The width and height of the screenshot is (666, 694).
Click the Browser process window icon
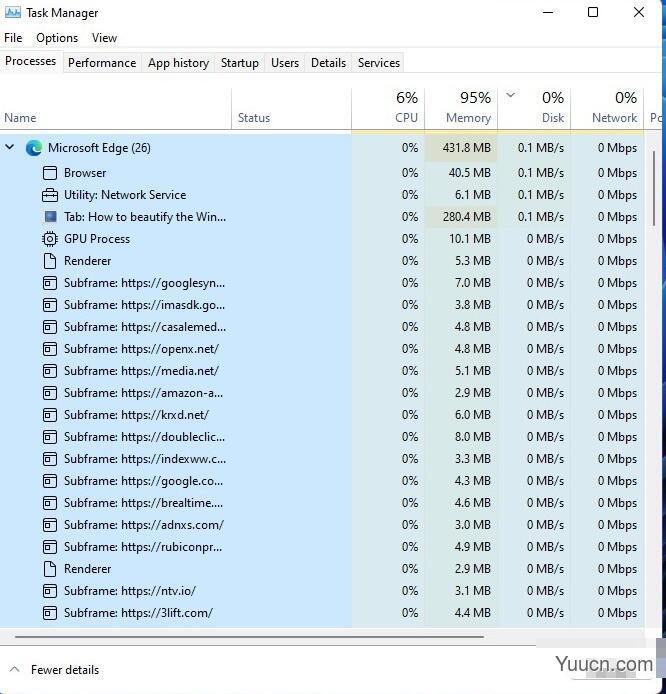click(x=50, y=173)
